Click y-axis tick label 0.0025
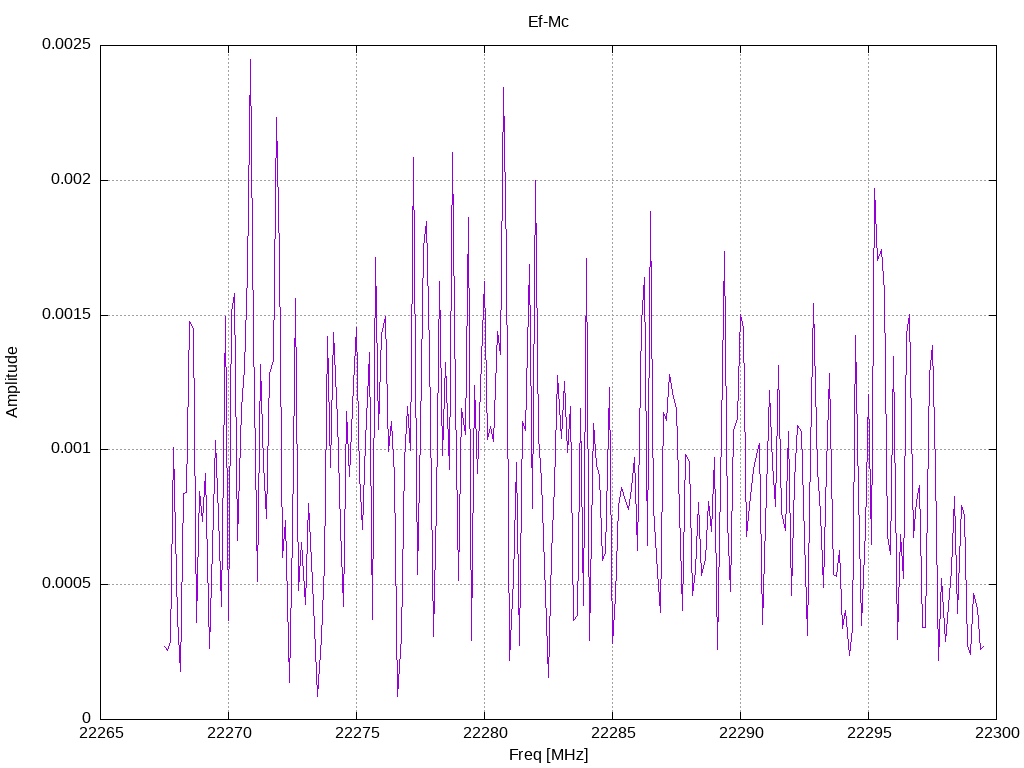The width and height of the screenshot is (1024, 768). click(x=67, y=44)
